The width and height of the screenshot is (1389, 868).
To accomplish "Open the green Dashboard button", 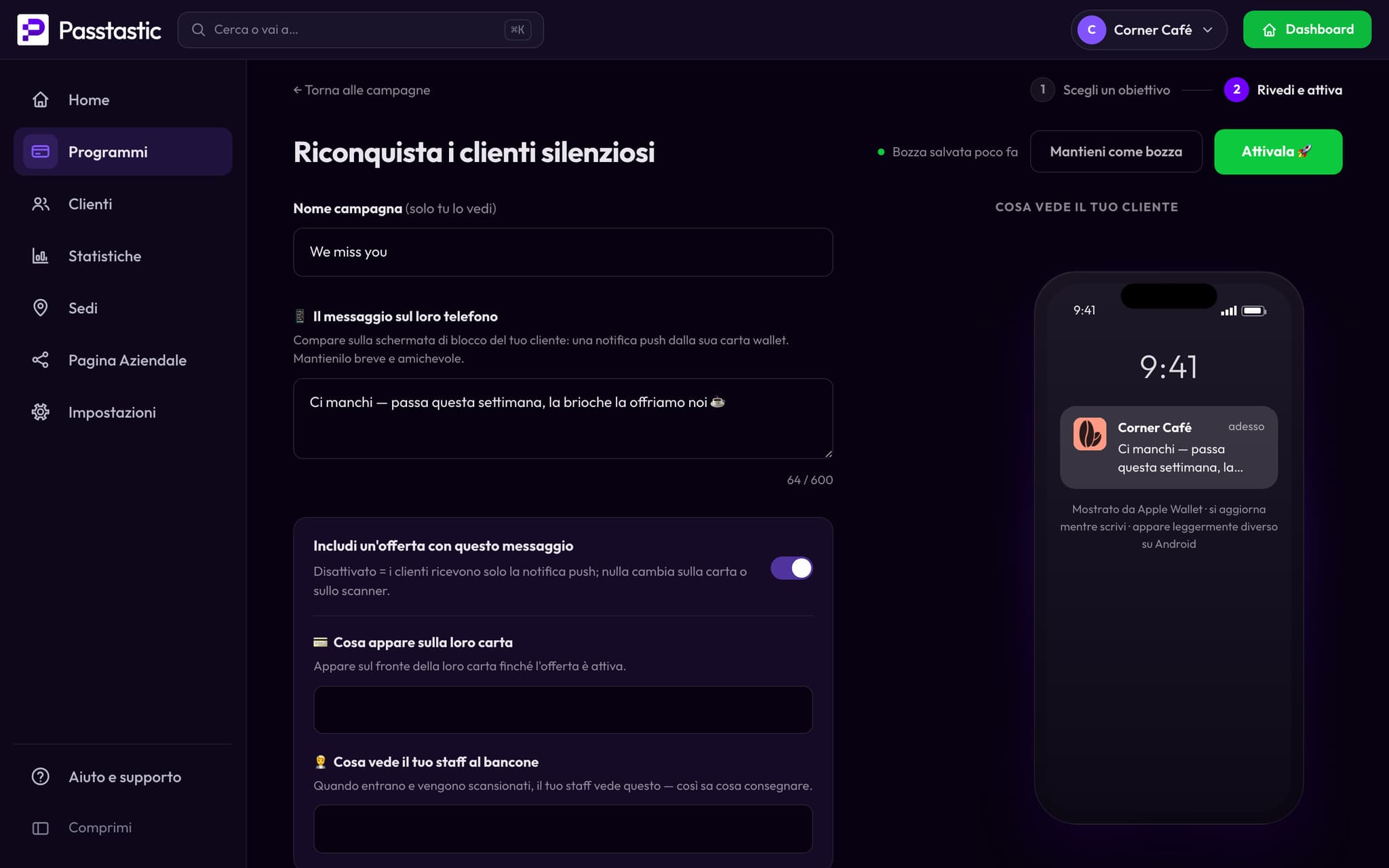I will pyautogui.click(x=1307, y=30).
